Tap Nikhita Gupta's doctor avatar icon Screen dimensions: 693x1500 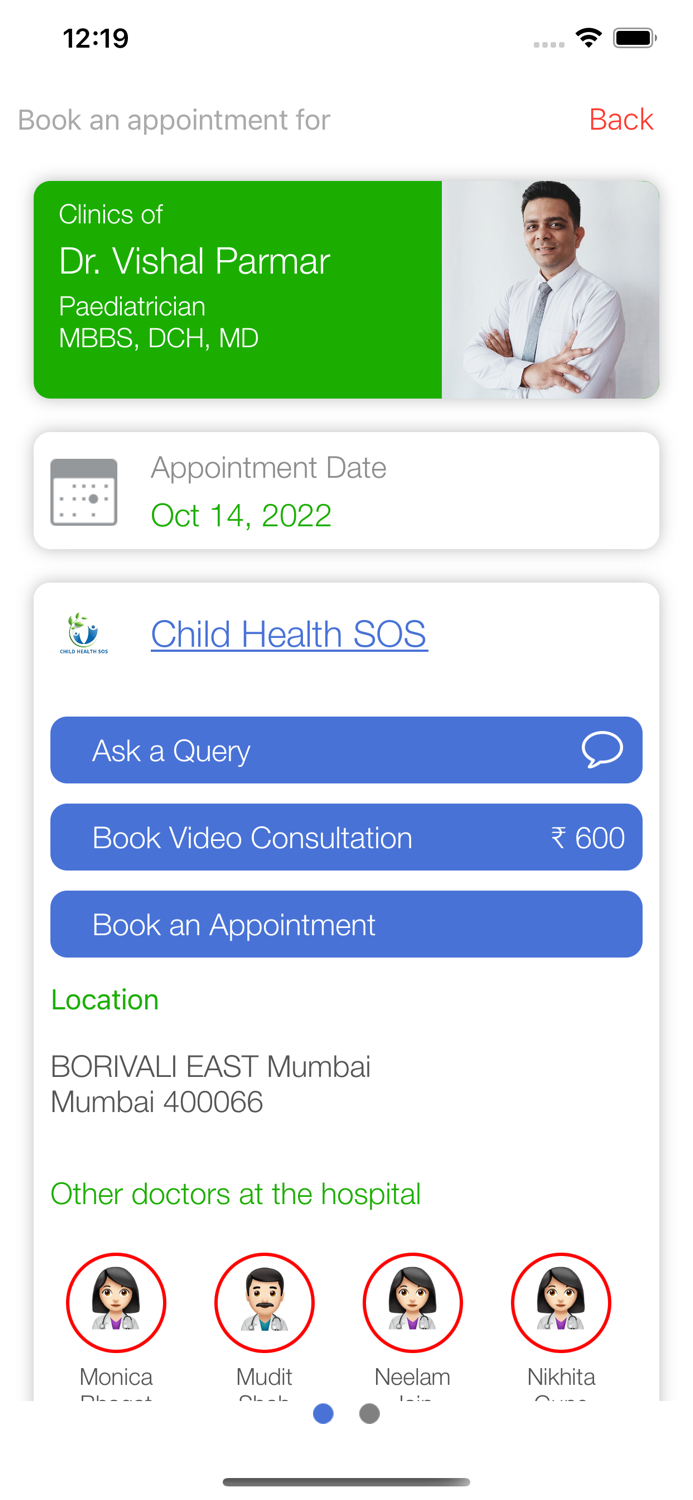(561, 1302)
